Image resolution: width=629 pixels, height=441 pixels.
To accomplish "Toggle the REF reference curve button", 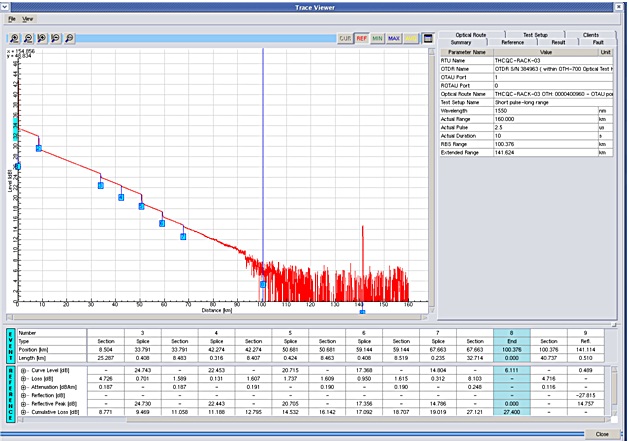I will [361, 39].
